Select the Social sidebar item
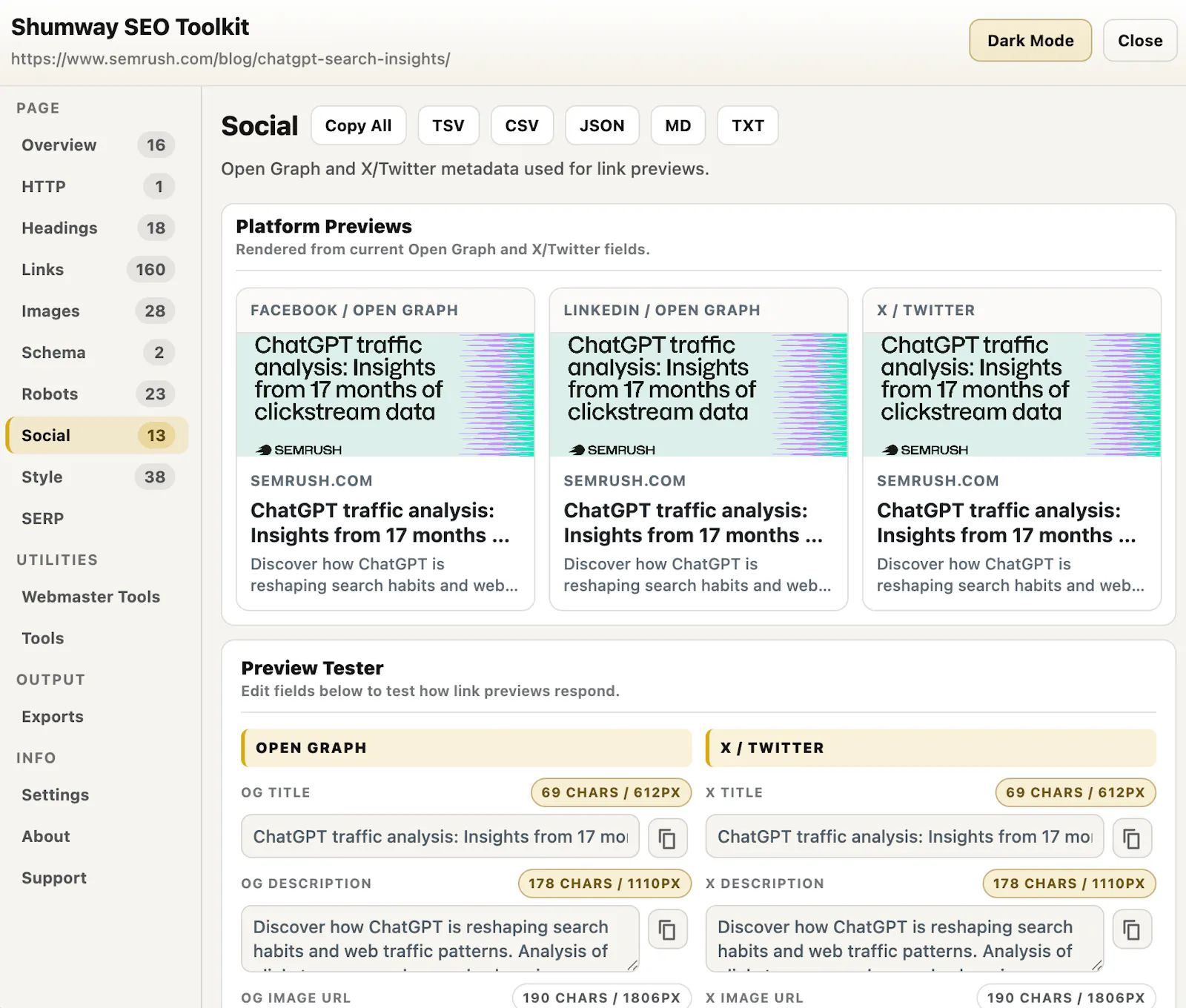1186x1008 pixels. (96, 436)
